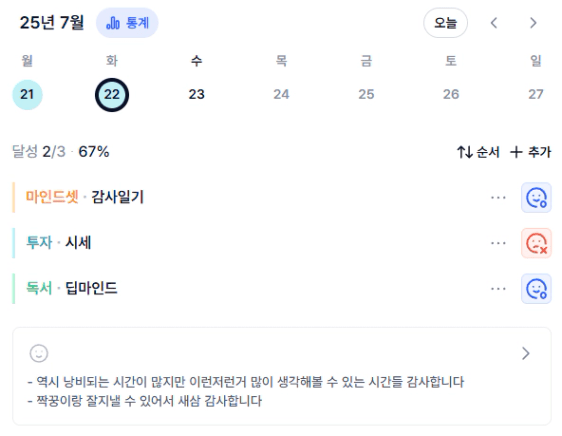Select highlighted date 22
Image resolution: width=562 pixels, height=436 pixels.
click(x=112, y=95)
